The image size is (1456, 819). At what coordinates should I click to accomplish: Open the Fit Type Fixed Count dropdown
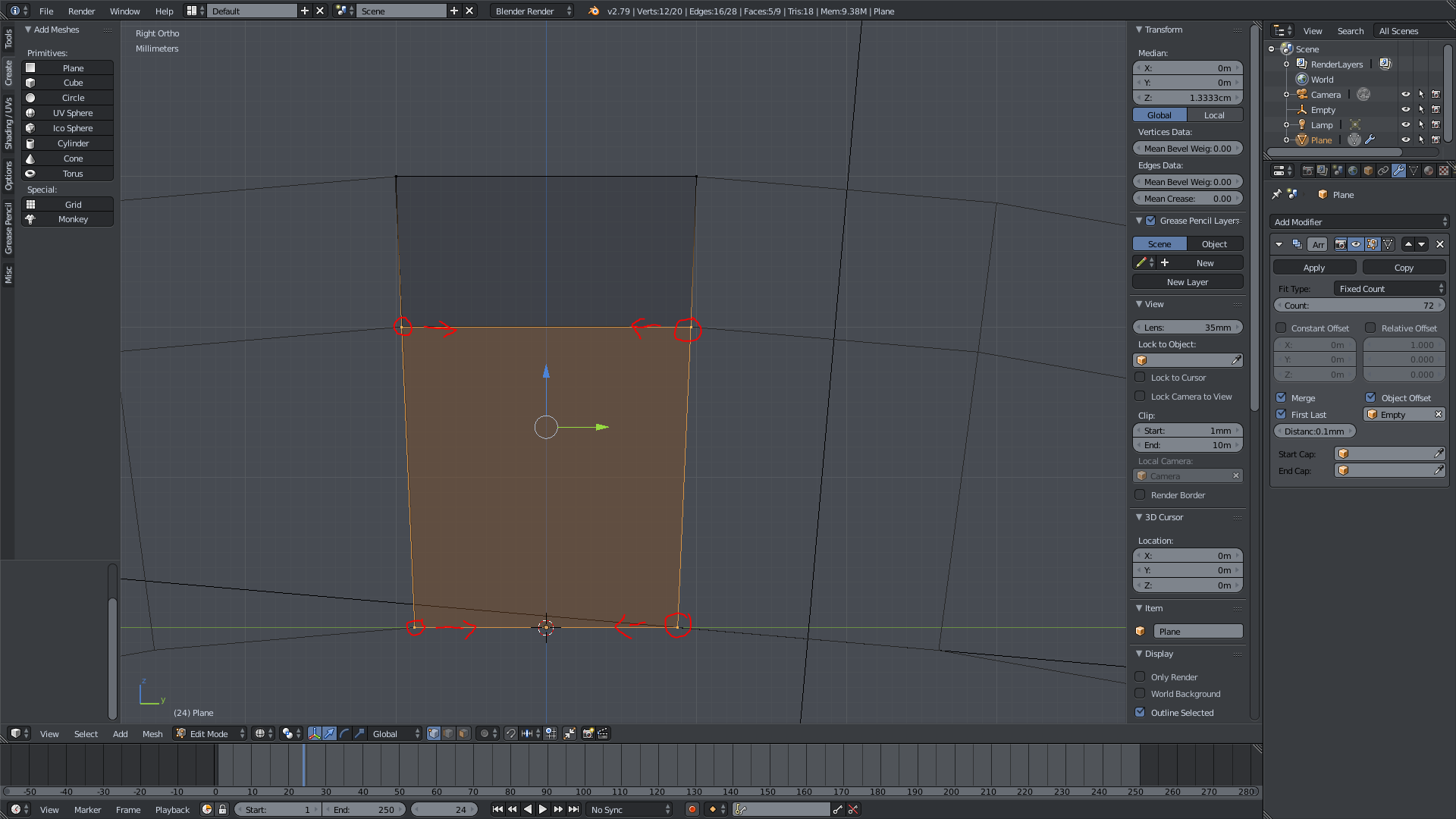point(1390,288)
